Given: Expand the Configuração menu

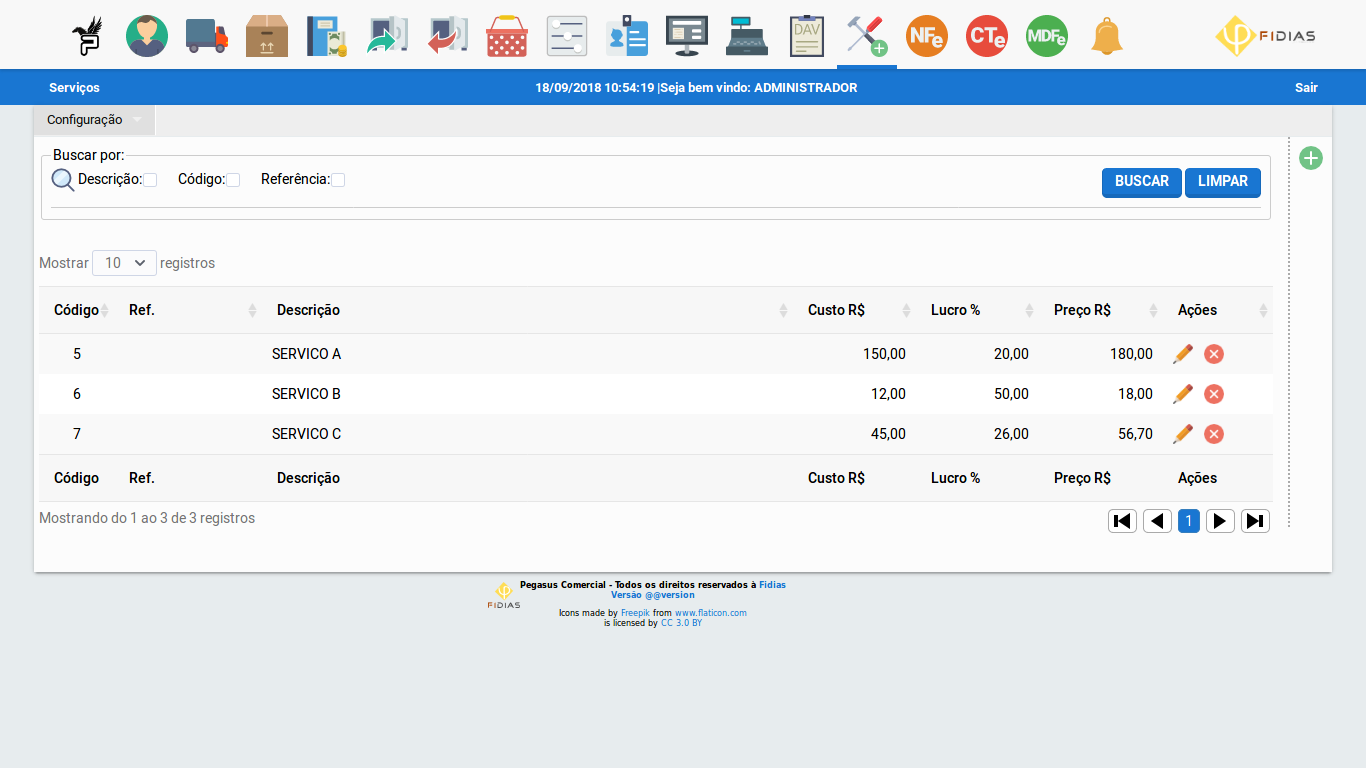Looking at the screenshot, I should [x=94, y=120].
